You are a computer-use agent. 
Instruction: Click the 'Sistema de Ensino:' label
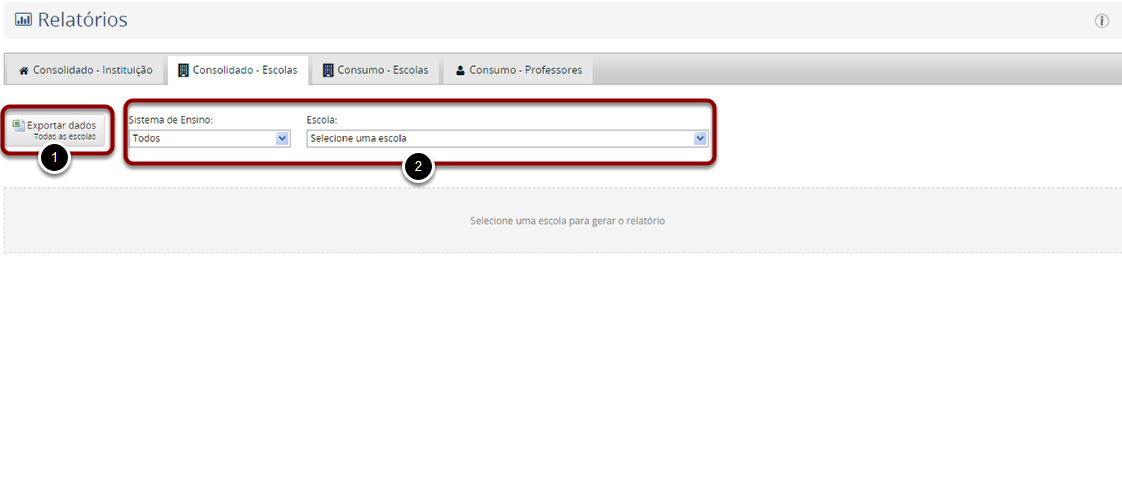[170, 119]
